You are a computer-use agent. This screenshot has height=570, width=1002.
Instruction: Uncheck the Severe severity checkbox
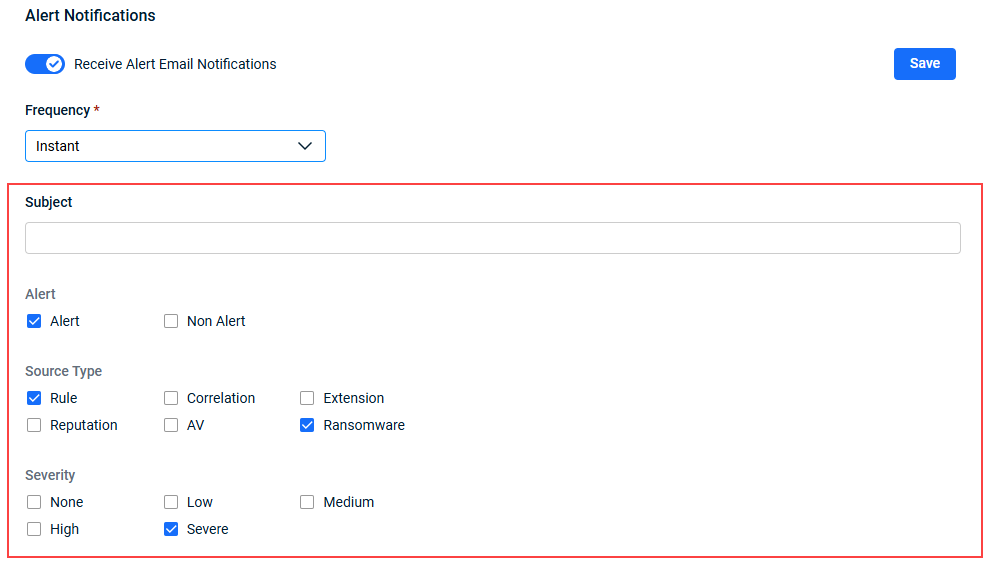coord(171,529)
